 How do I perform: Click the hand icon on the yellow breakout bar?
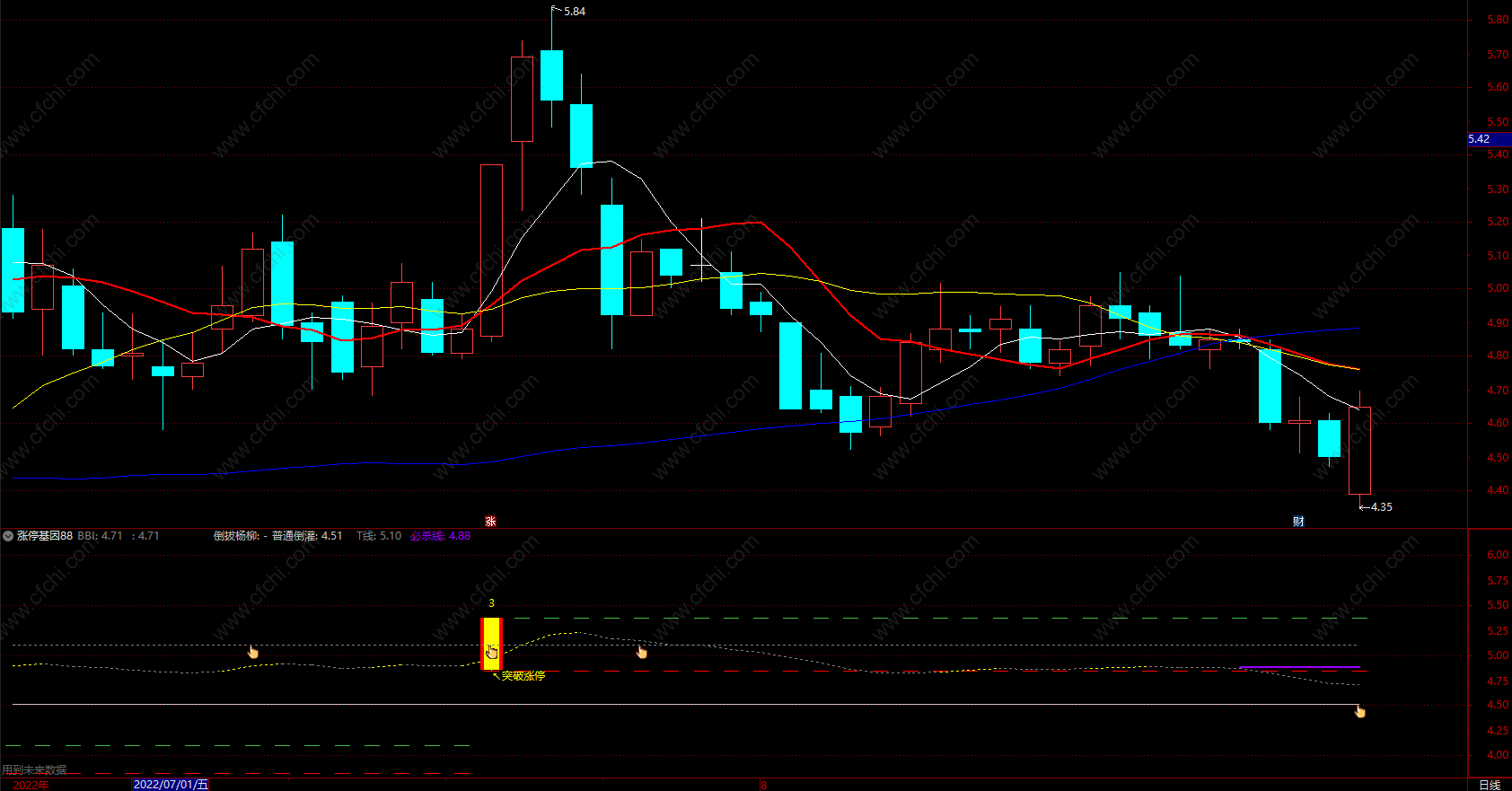coord(492,652)
